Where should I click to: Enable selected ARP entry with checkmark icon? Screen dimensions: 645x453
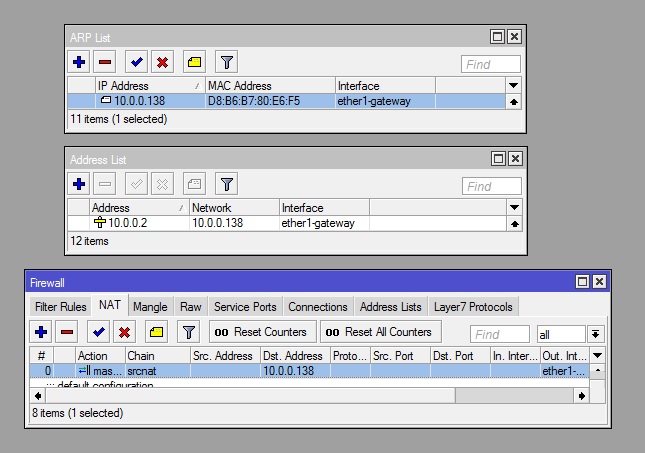click(x=137, y=62)
